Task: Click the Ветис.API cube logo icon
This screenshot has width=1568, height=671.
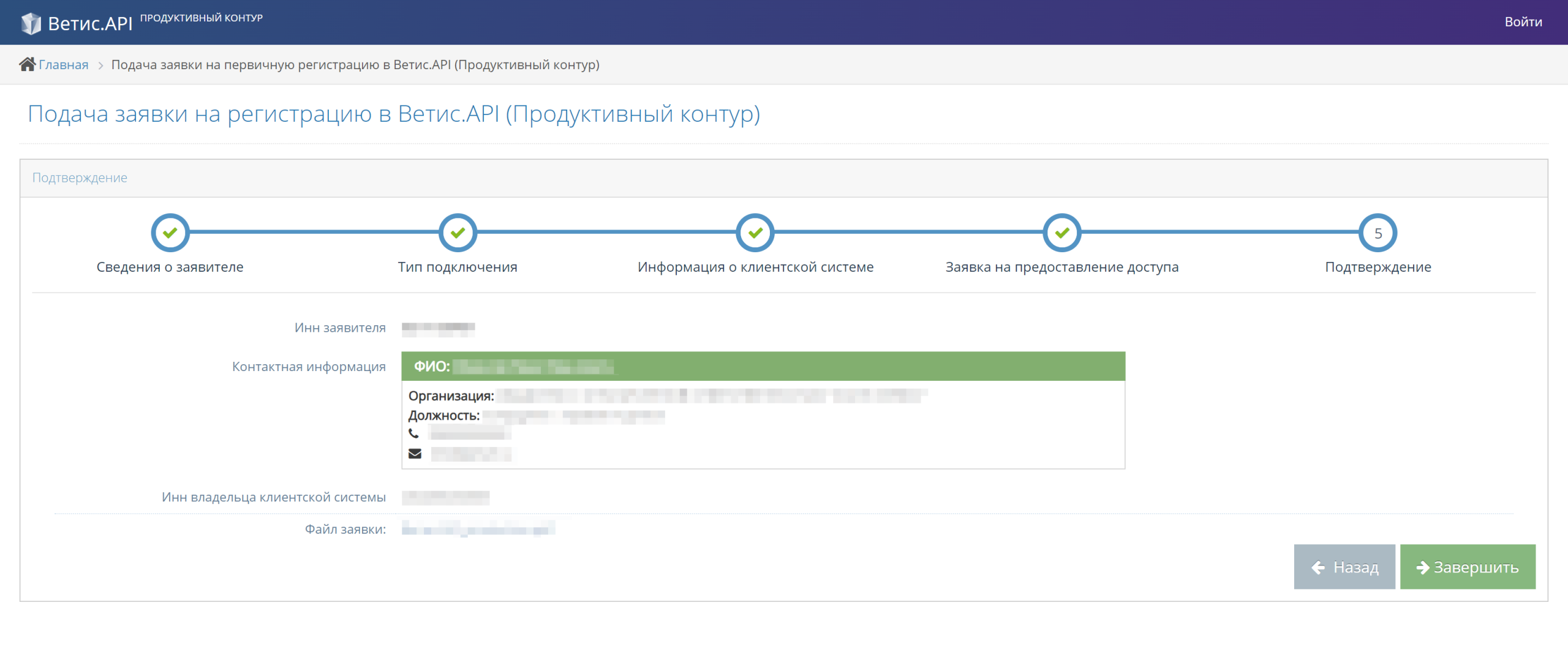Action: [x=31, y=23]
